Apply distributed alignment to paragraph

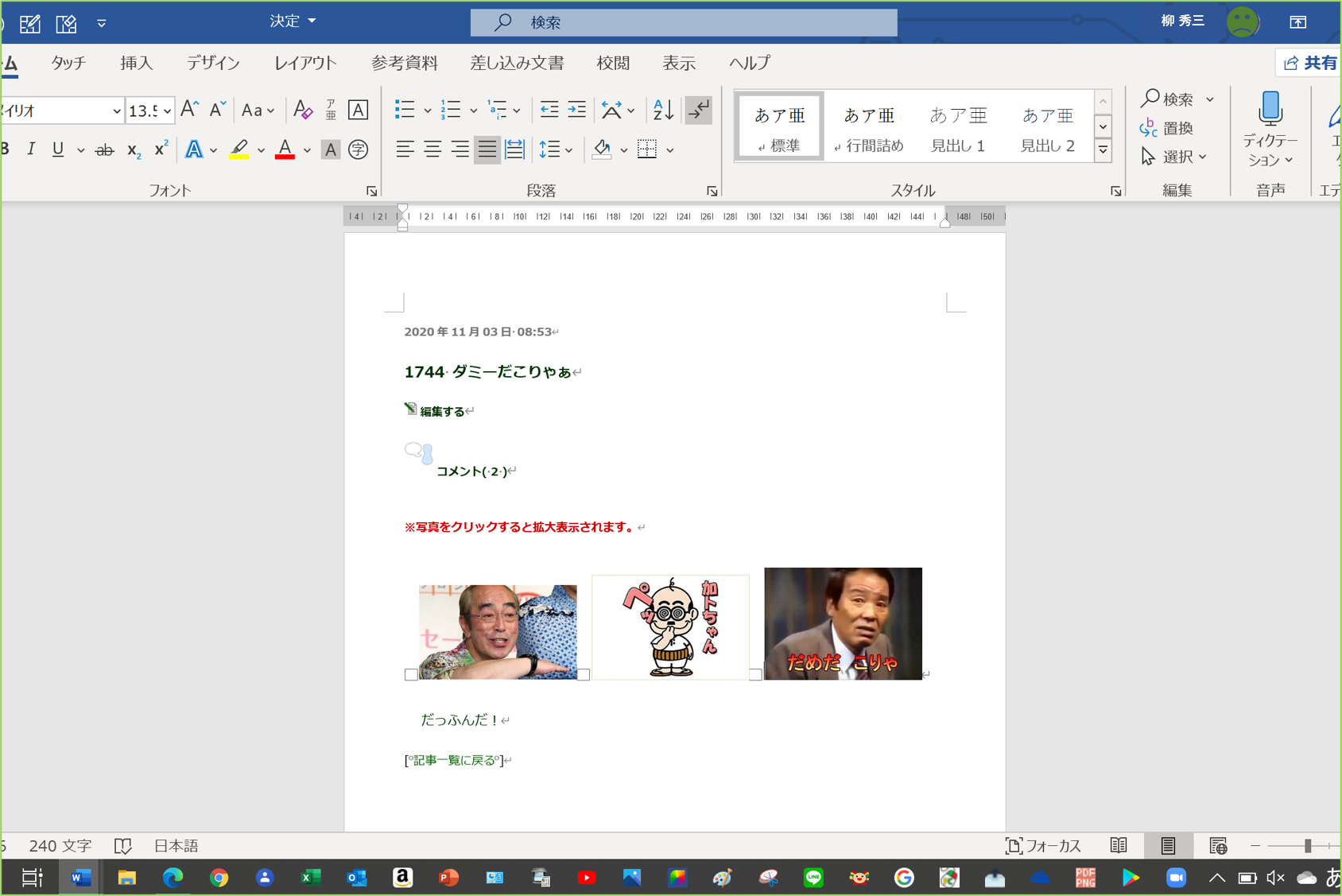[x=514, y=149]
